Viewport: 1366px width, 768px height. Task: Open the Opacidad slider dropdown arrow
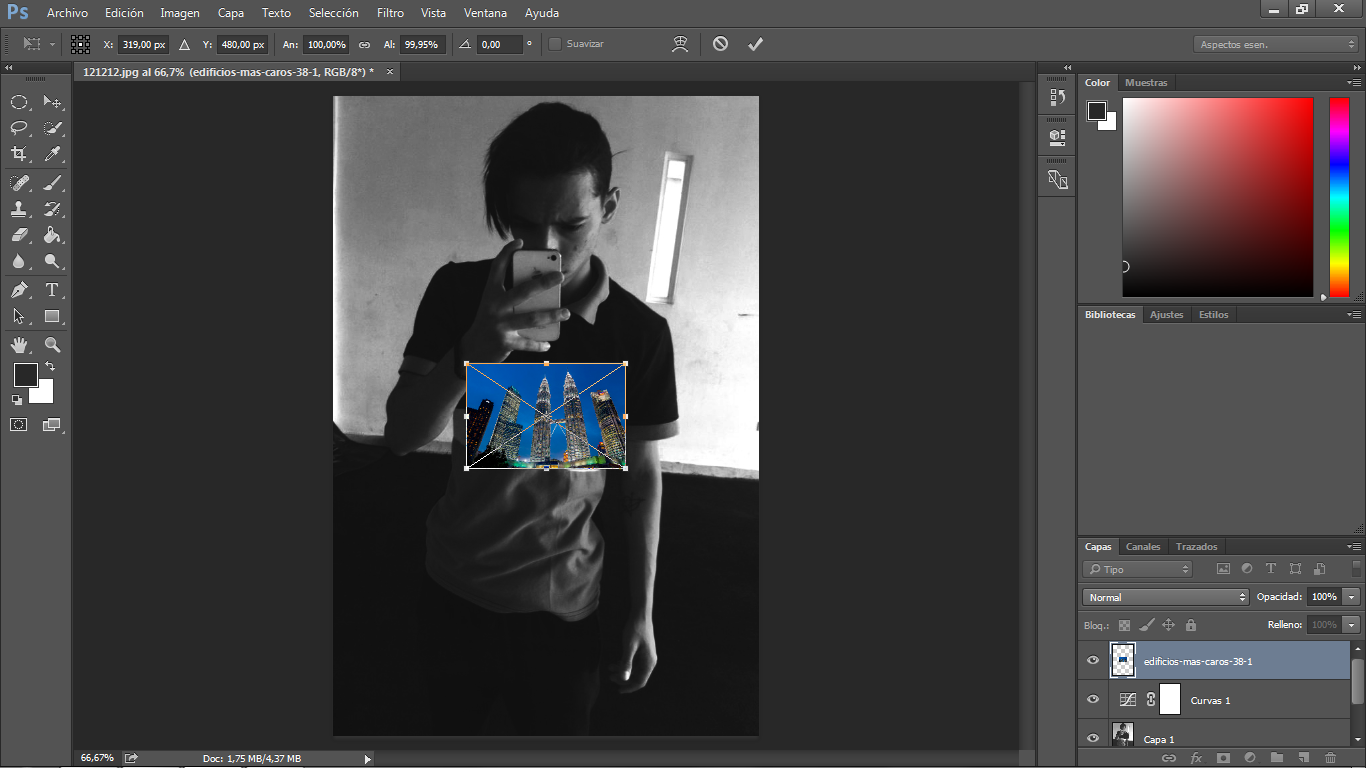point(1352,597)
